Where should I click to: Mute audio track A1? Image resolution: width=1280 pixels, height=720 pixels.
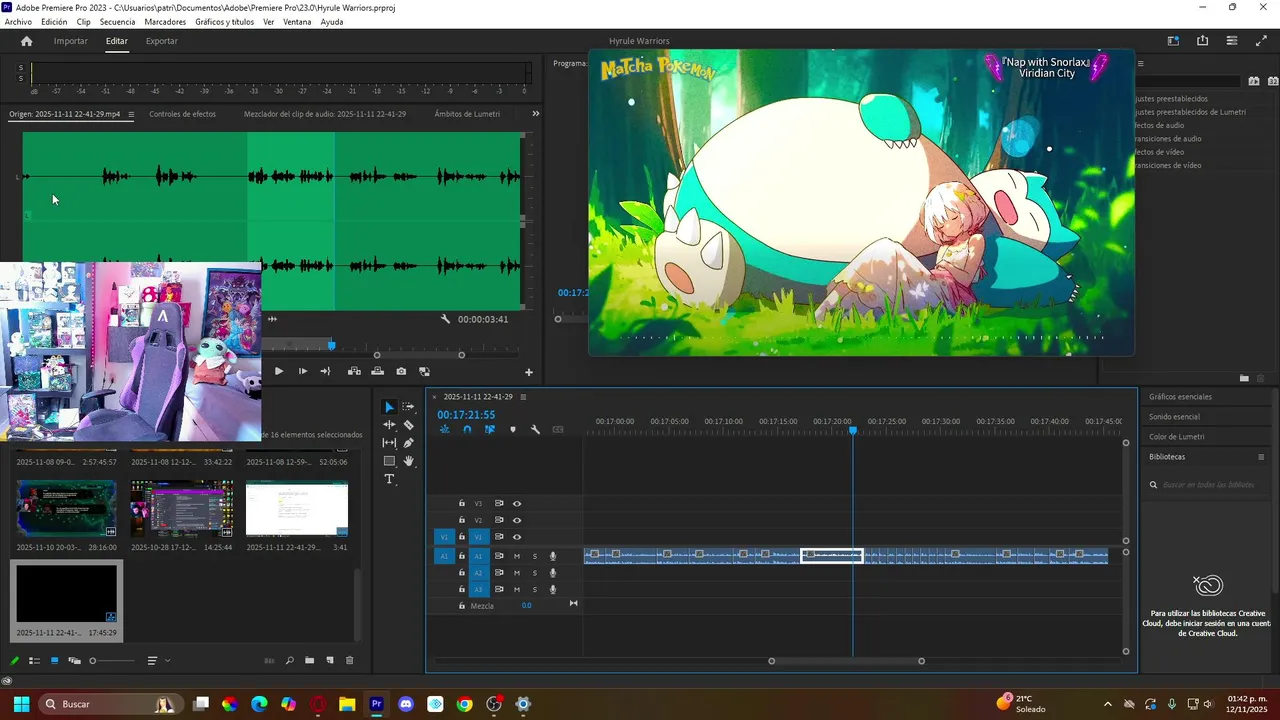coord(517,556)
